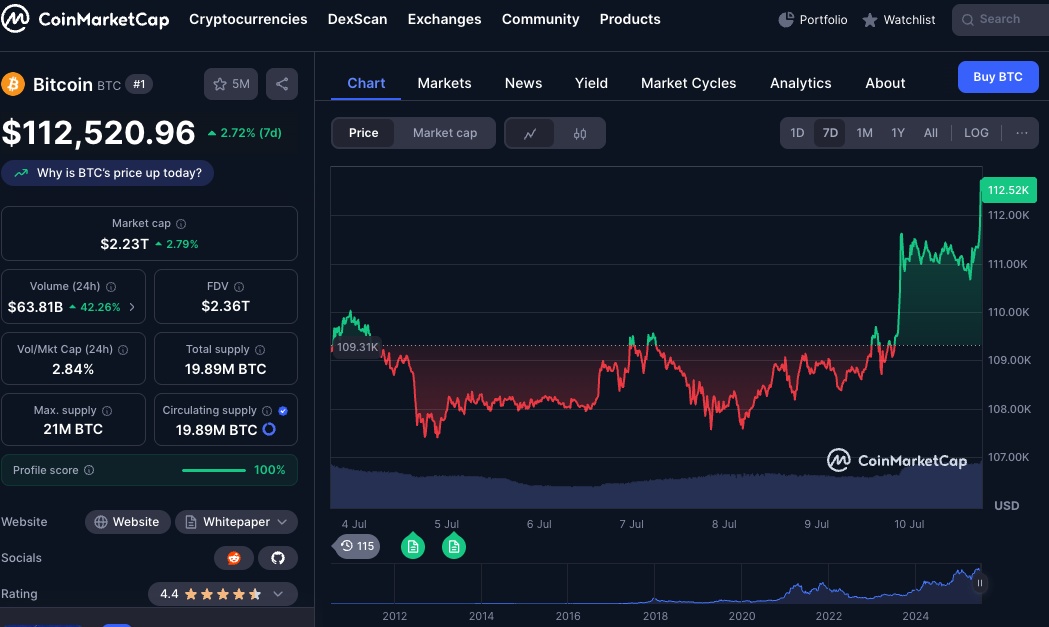Screen dimensions: 1049x627
Task: Click the verified circulating supply badge
Action: coord(283,411)
